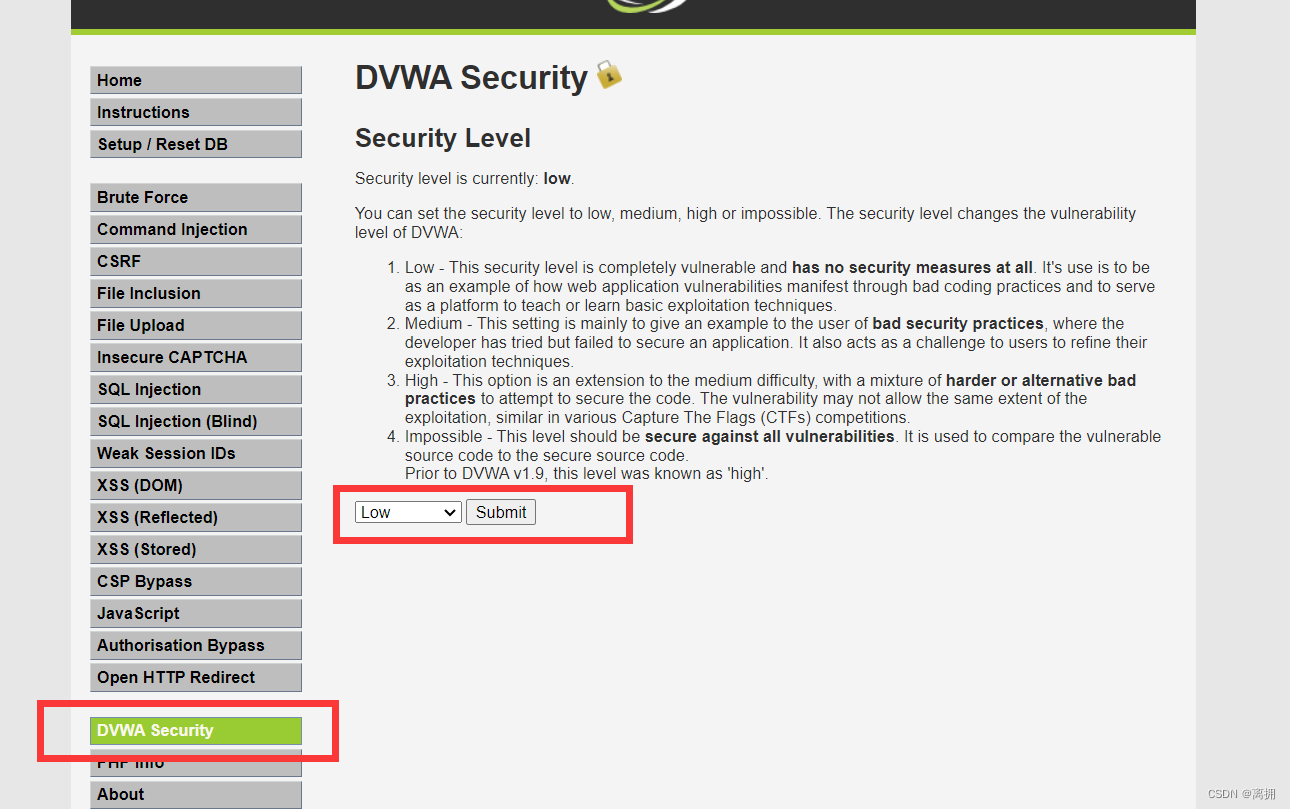Image resolution: width=1290 pixels, height=809 pixels.
Task: Click the 'Prior to DVWA v1.9' line
Action: point(587,474)
